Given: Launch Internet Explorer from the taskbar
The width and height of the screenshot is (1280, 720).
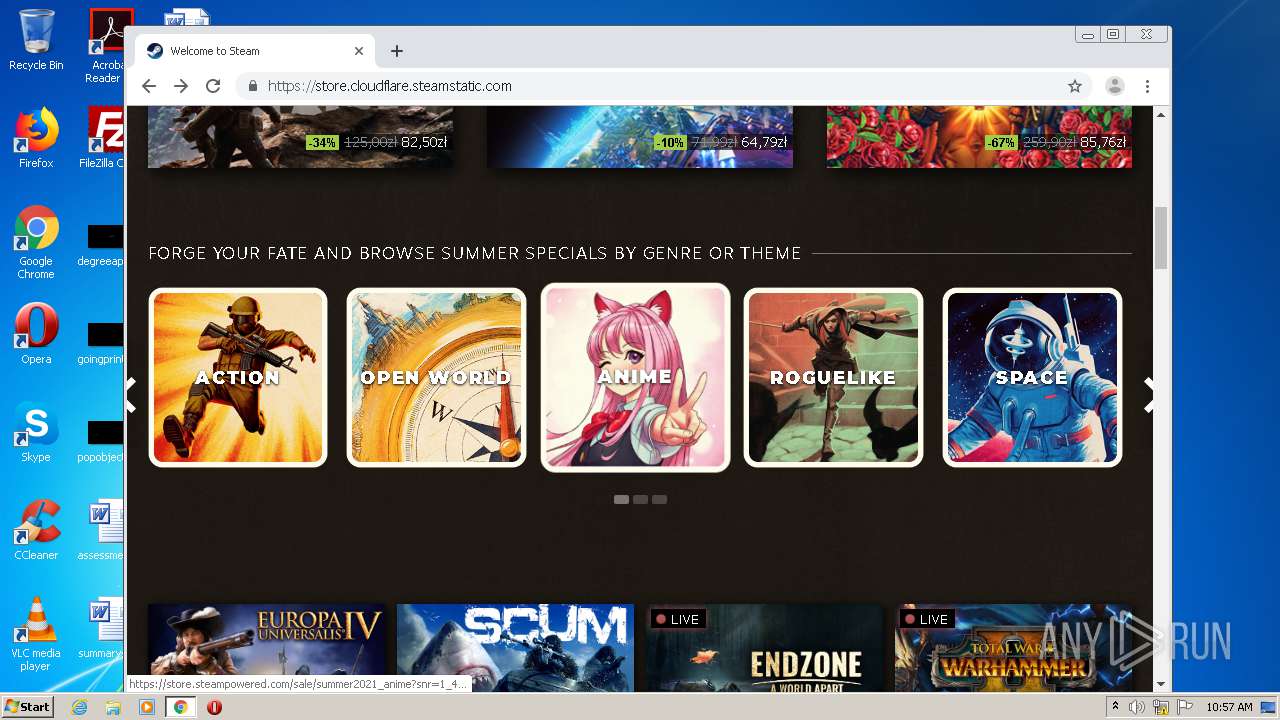Looking at the screenshot, I should point(79,707).
